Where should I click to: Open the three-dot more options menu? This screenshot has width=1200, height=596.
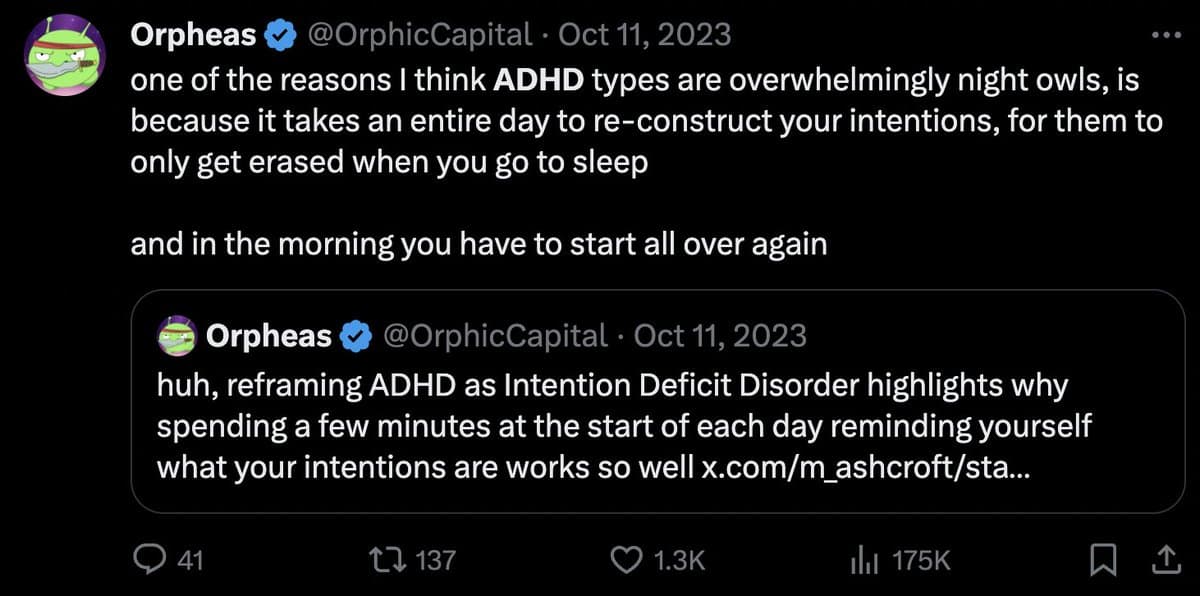(1166, 36)
